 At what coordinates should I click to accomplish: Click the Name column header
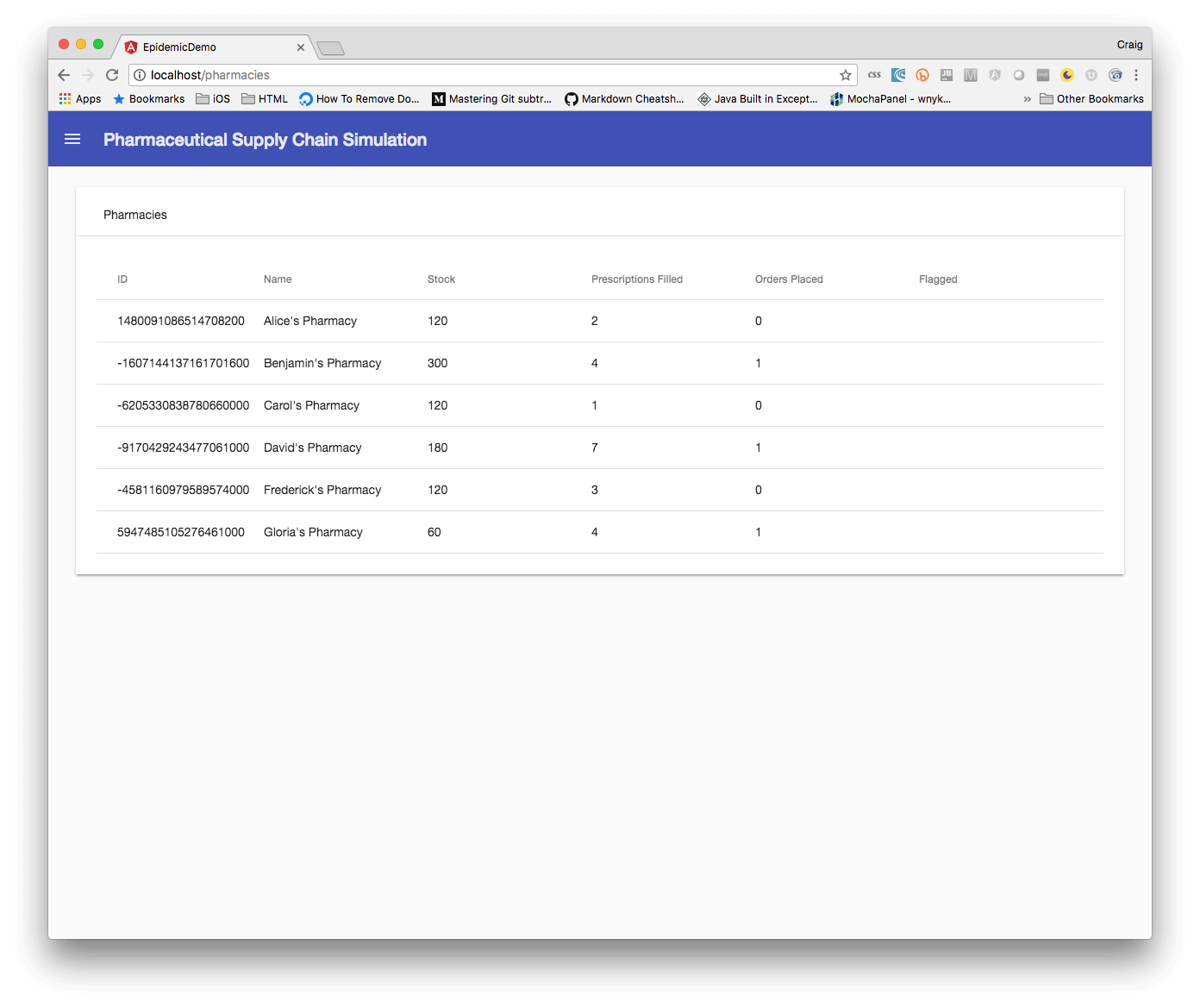278,279
